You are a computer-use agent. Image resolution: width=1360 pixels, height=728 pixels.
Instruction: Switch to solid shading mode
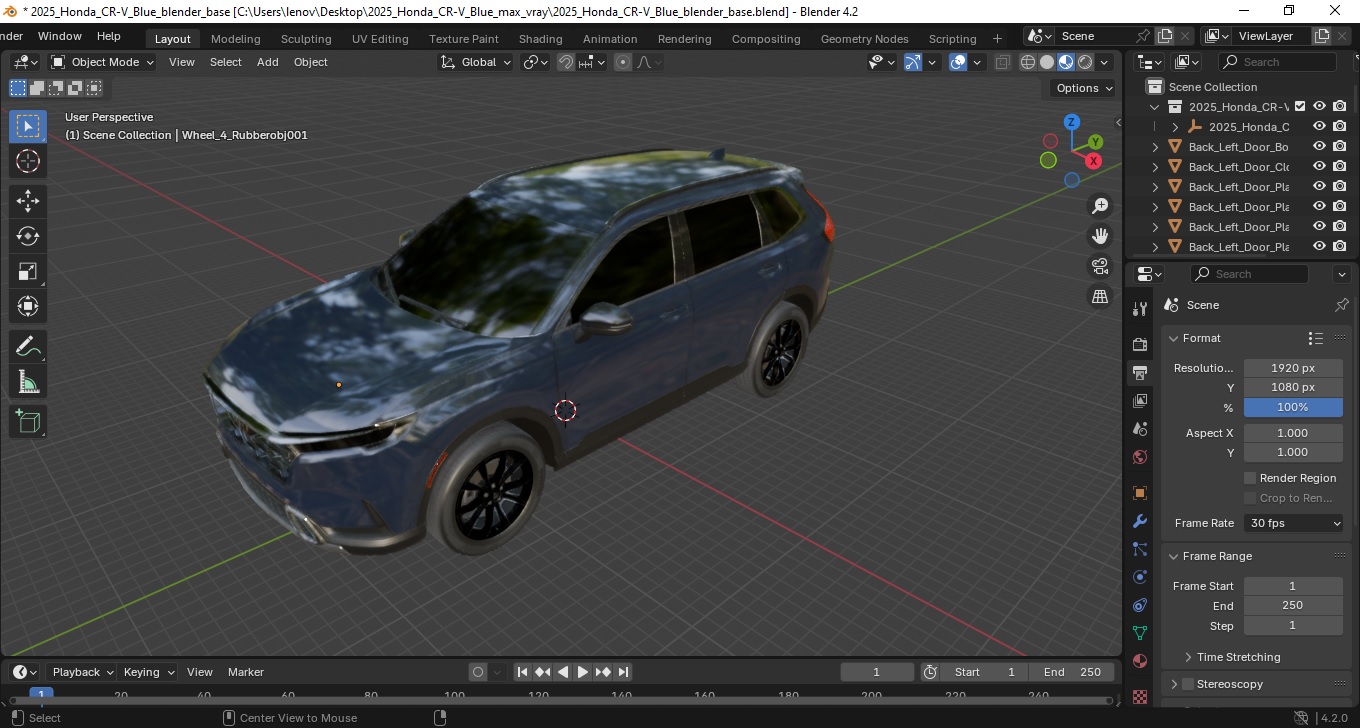1047,62
